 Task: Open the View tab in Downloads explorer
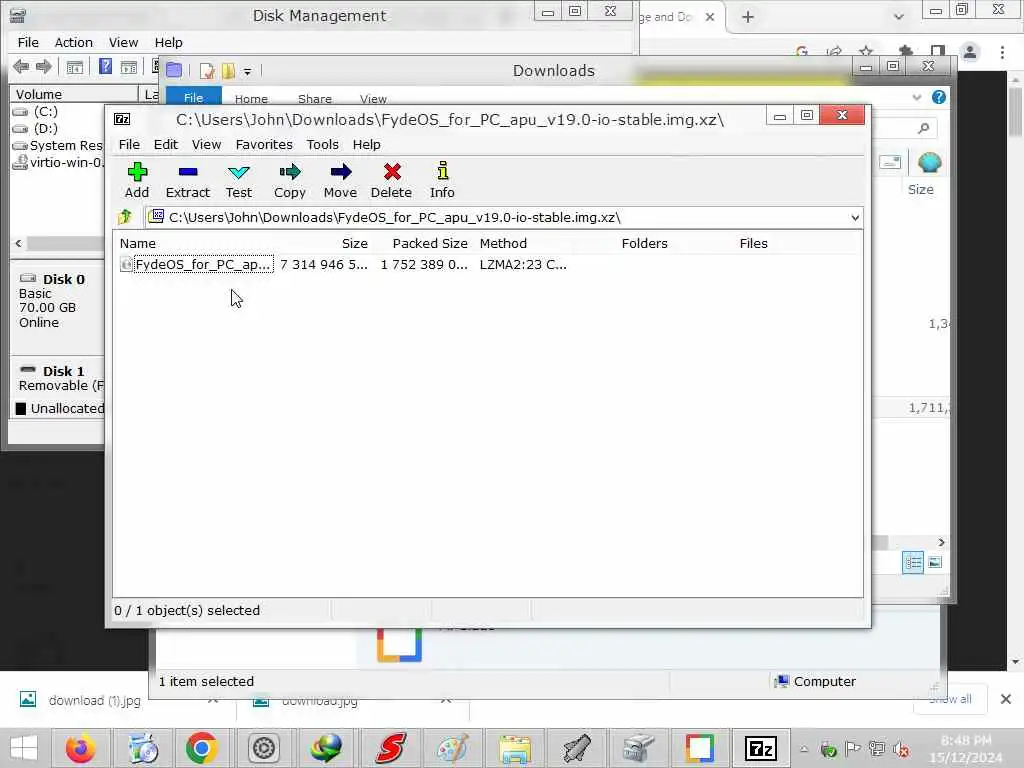373,99
